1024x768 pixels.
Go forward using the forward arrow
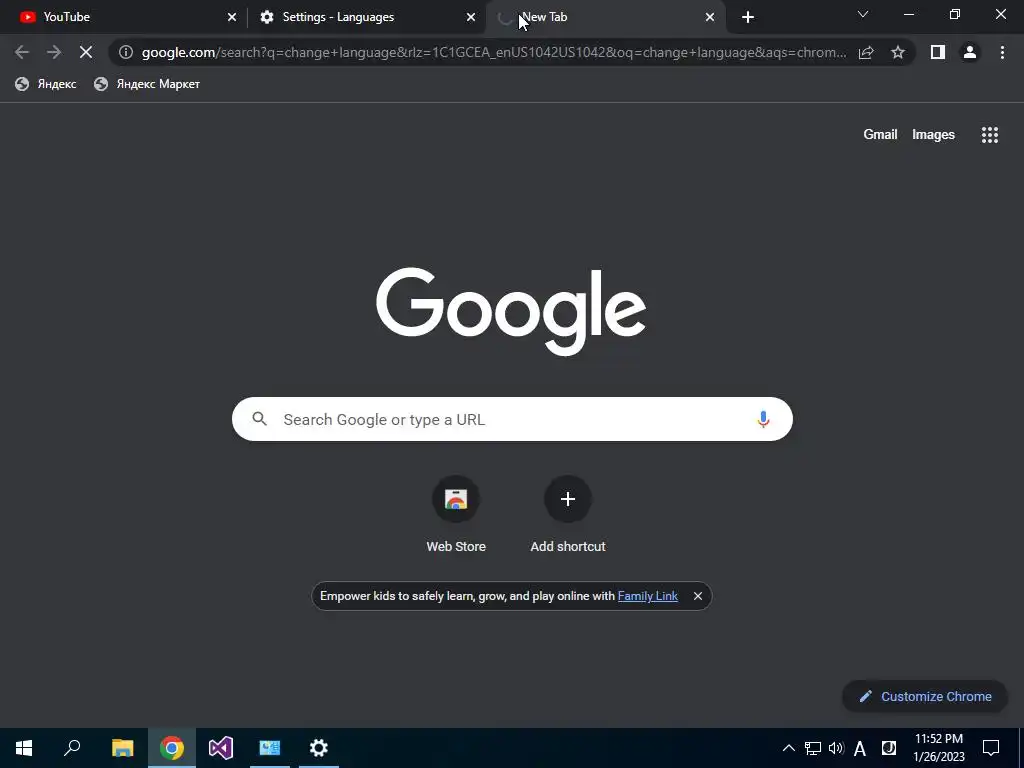pos(54,52)
